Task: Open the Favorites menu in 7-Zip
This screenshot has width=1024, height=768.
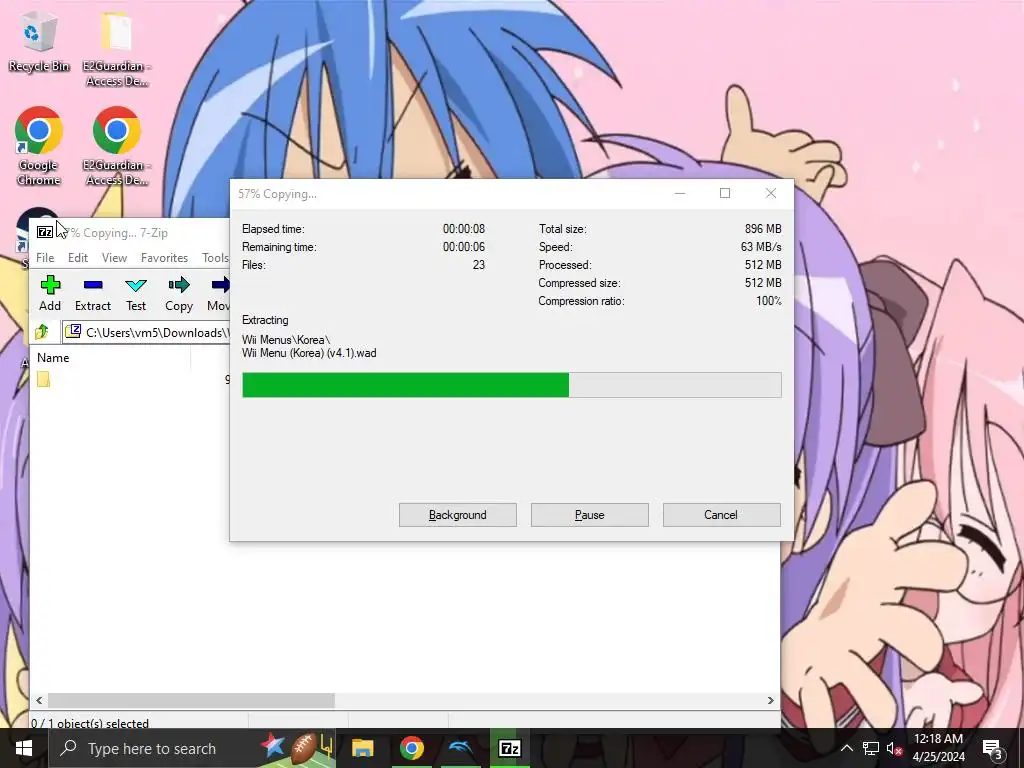Action: [x=165, y=258]
